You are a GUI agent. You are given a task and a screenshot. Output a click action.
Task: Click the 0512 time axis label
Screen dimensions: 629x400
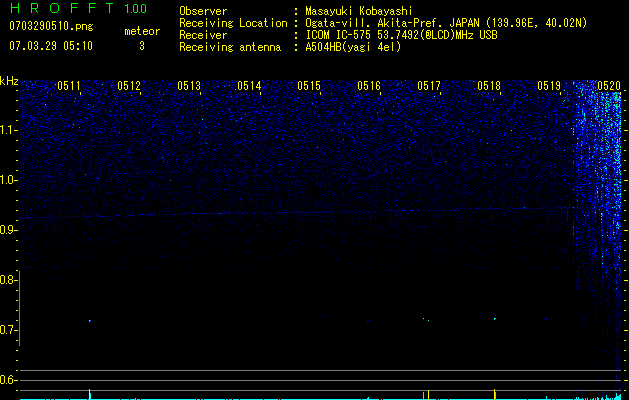coord(129,85)
